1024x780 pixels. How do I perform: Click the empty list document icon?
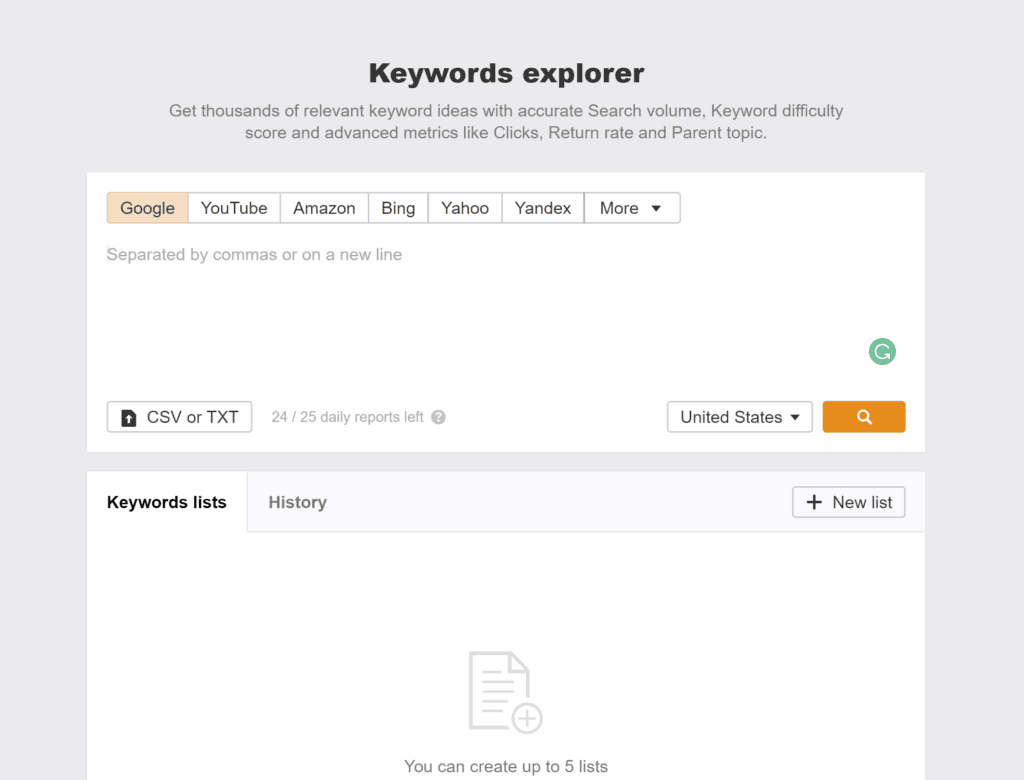click(x=505, y=692)
